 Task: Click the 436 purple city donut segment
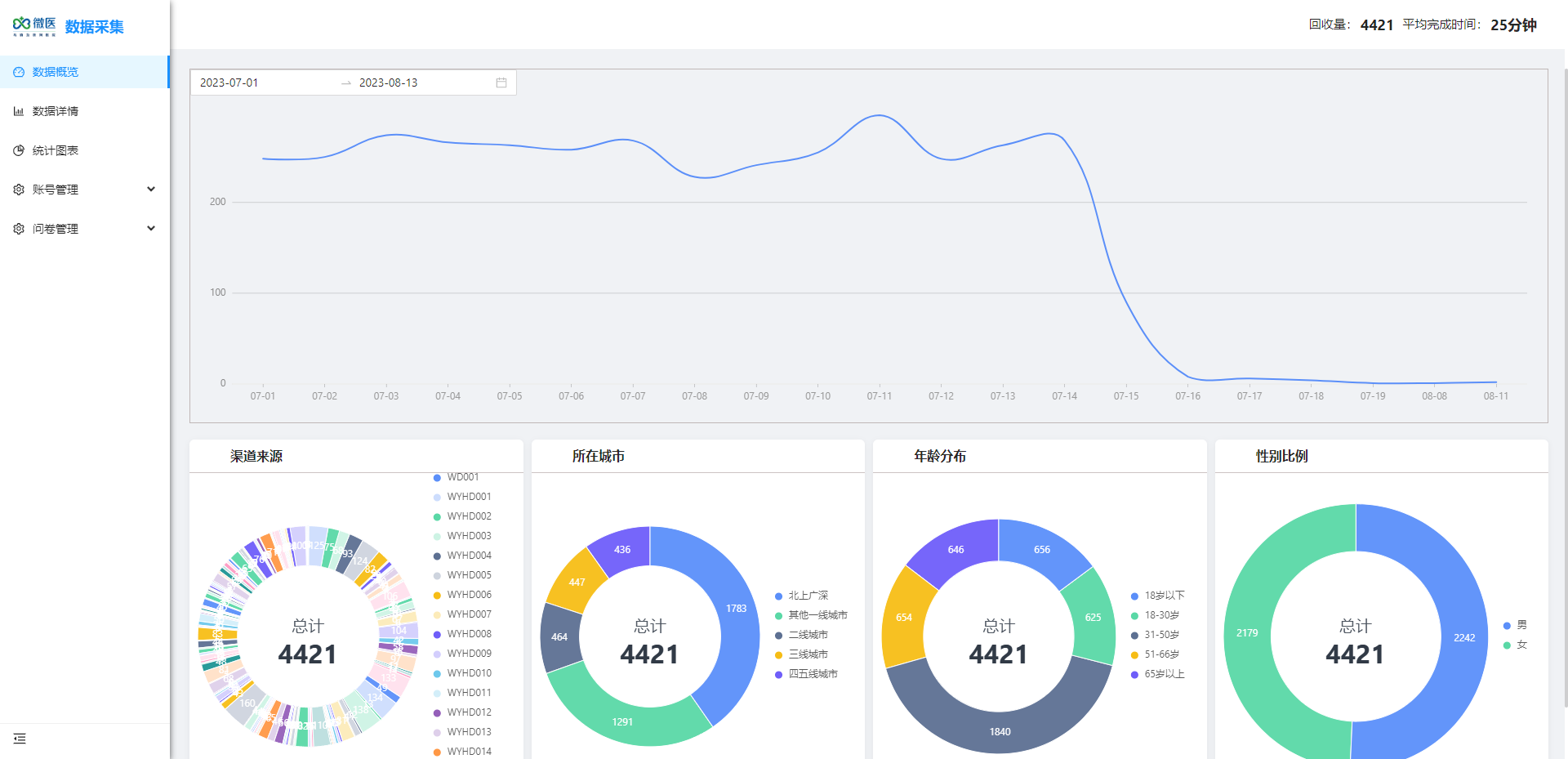(622, 550)
